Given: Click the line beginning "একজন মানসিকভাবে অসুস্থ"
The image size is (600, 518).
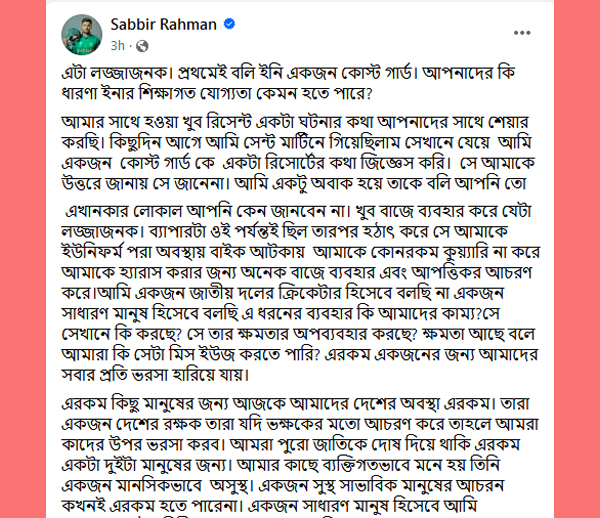Looking at the screenshot, I should [x=282, y=486].
